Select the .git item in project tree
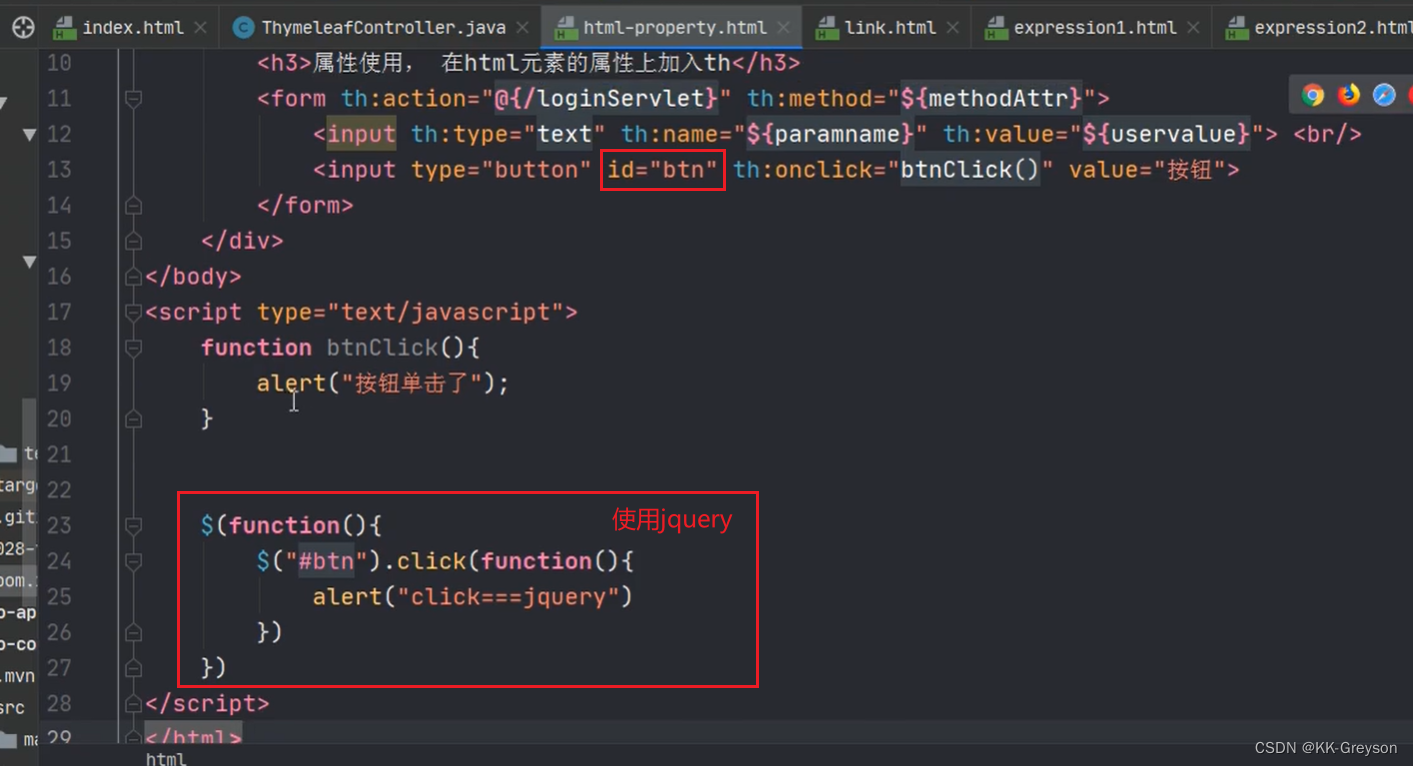 (x=18, y=517)
